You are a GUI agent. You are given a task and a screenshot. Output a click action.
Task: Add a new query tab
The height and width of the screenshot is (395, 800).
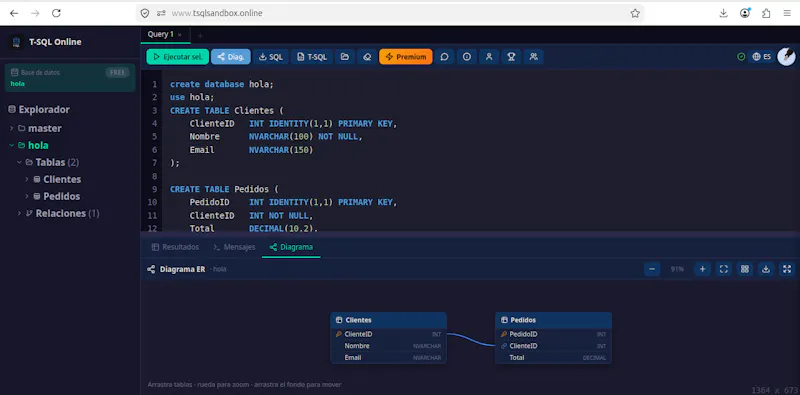[200, 35]
